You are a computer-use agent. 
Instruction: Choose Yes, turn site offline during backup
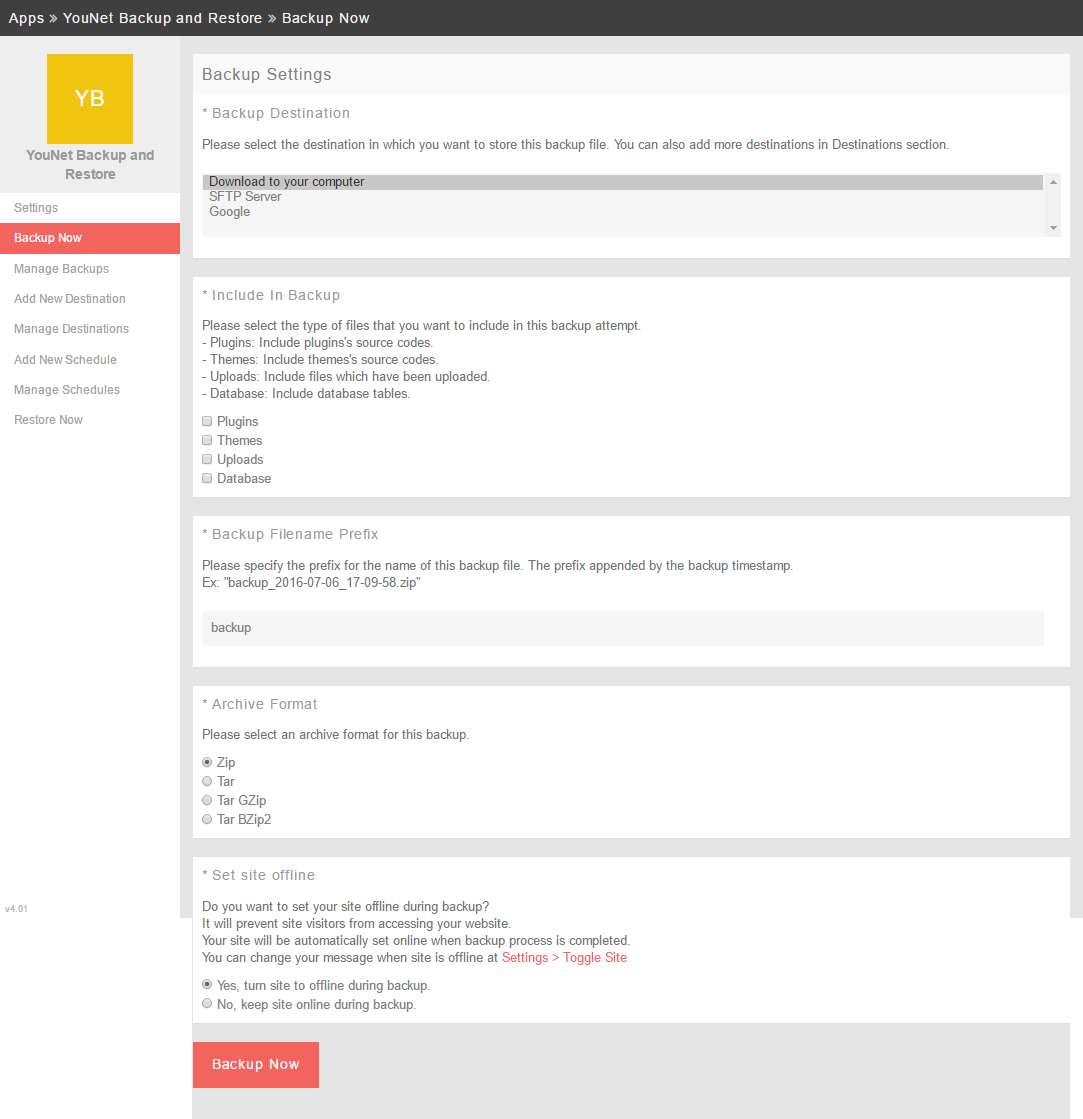click(207, 984)
